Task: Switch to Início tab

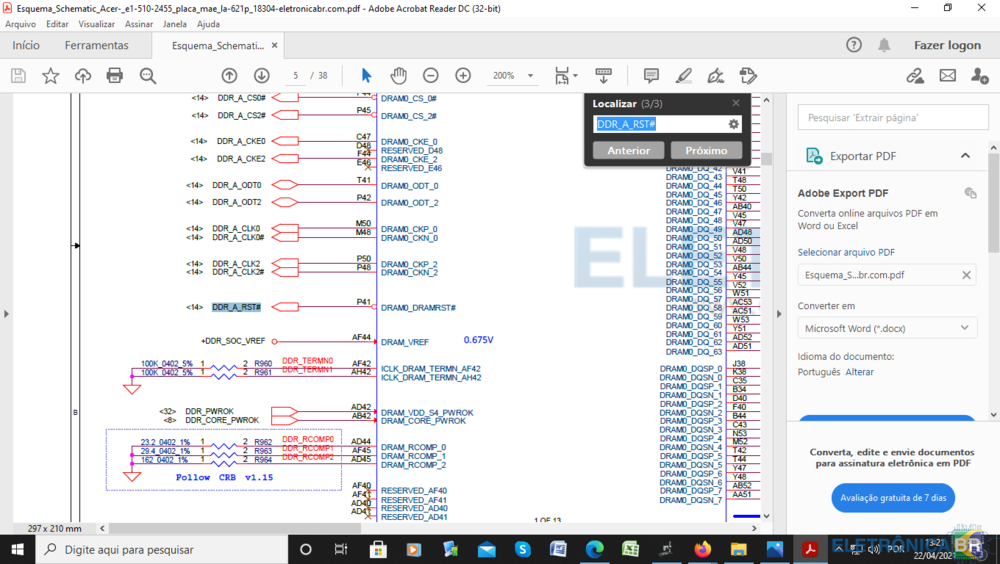Action: point(26,45)
